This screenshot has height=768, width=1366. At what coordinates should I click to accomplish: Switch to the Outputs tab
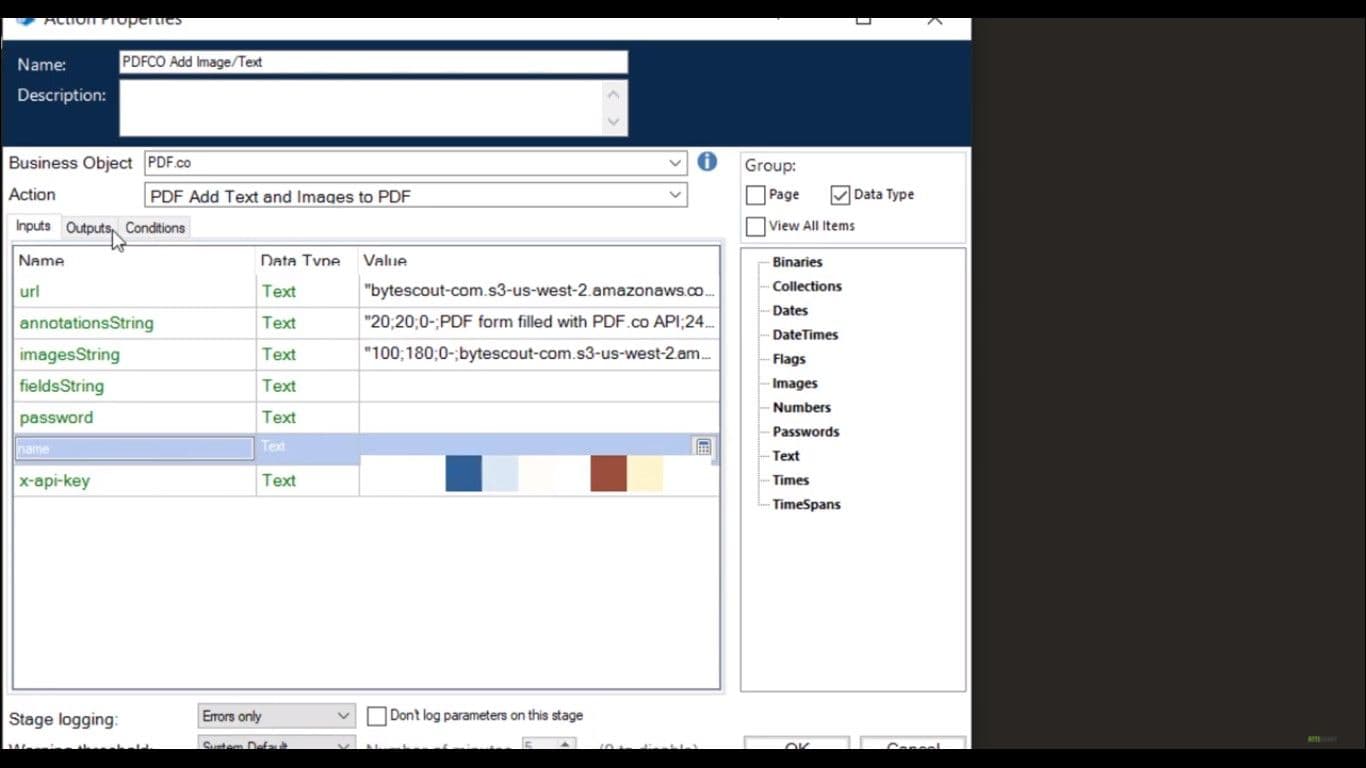point(88,228)
